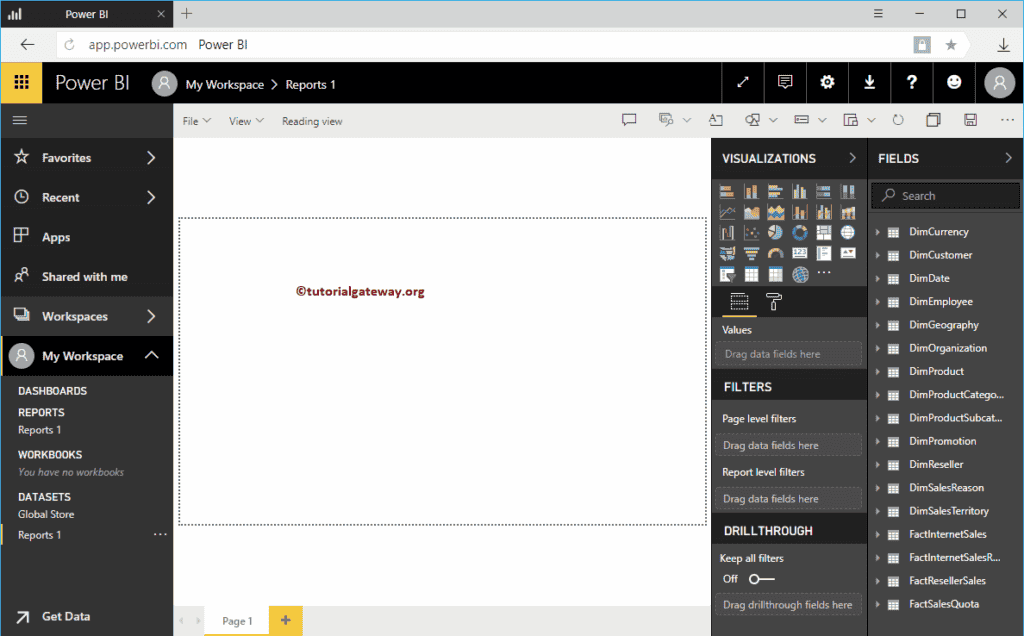Image resolution: width=1024 pixels, height=636 pixels.
Task: Click the Refresh visuals icon
Action: click(898, 120)
